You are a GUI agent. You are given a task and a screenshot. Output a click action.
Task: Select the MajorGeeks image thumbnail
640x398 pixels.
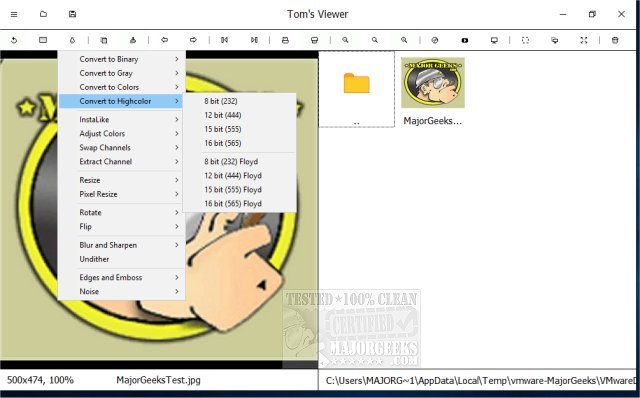pos(433,82)
